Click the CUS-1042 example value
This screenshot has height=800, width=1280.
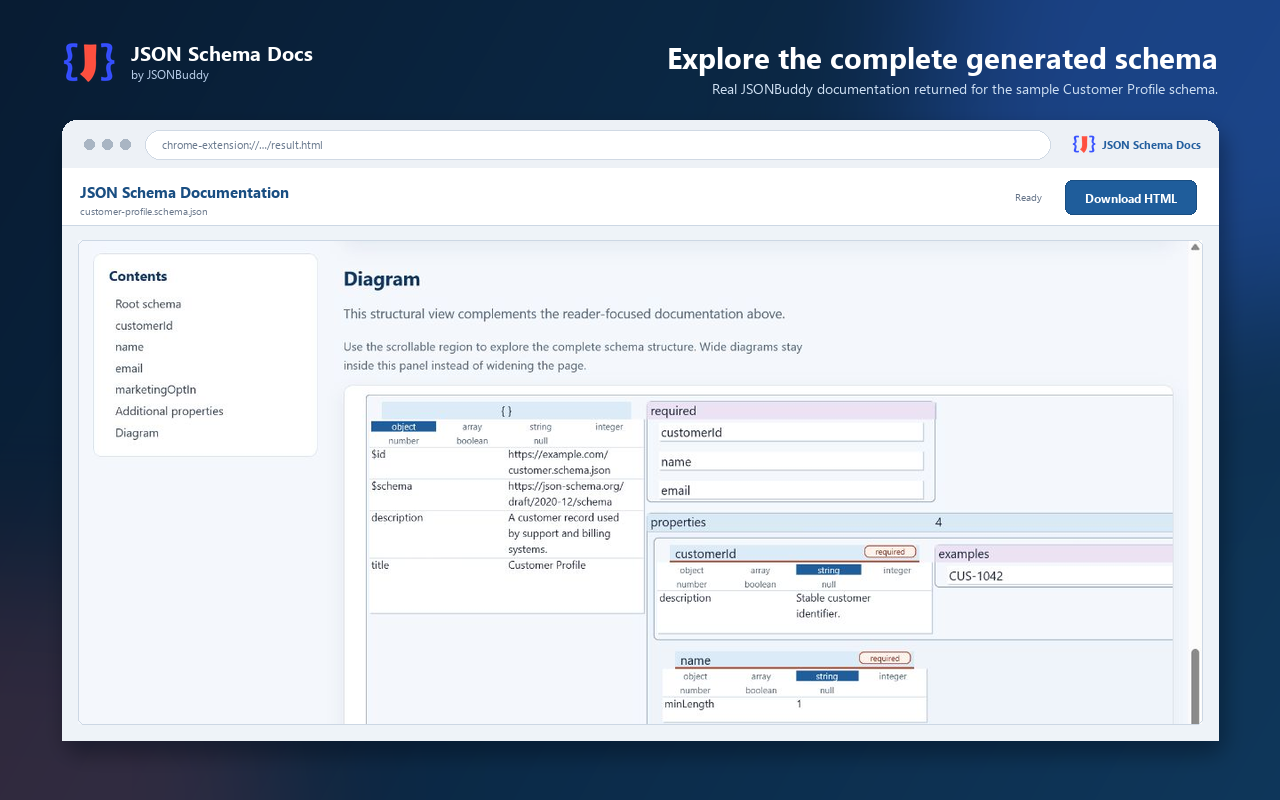pos(976,576)
